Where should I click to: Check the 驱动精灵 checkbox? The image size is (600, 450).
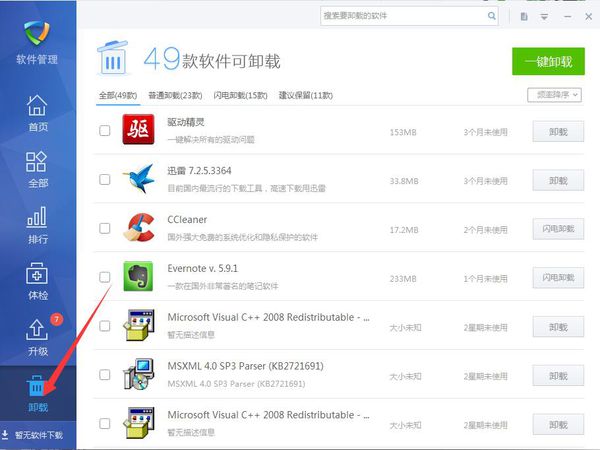click(104, 130)
